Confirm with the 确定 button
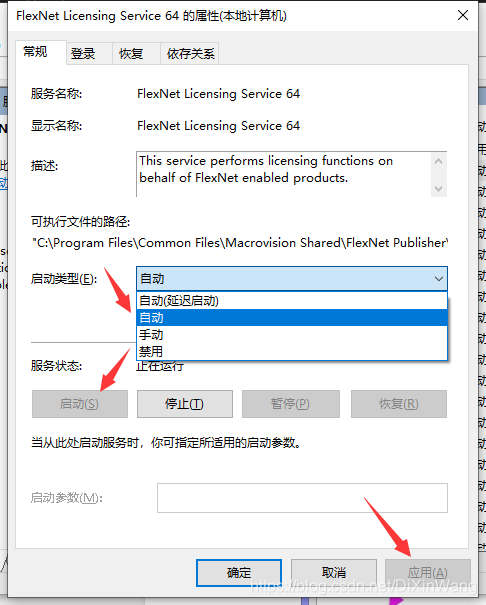Viewport: 486px width, 605px height. point(239,573)
